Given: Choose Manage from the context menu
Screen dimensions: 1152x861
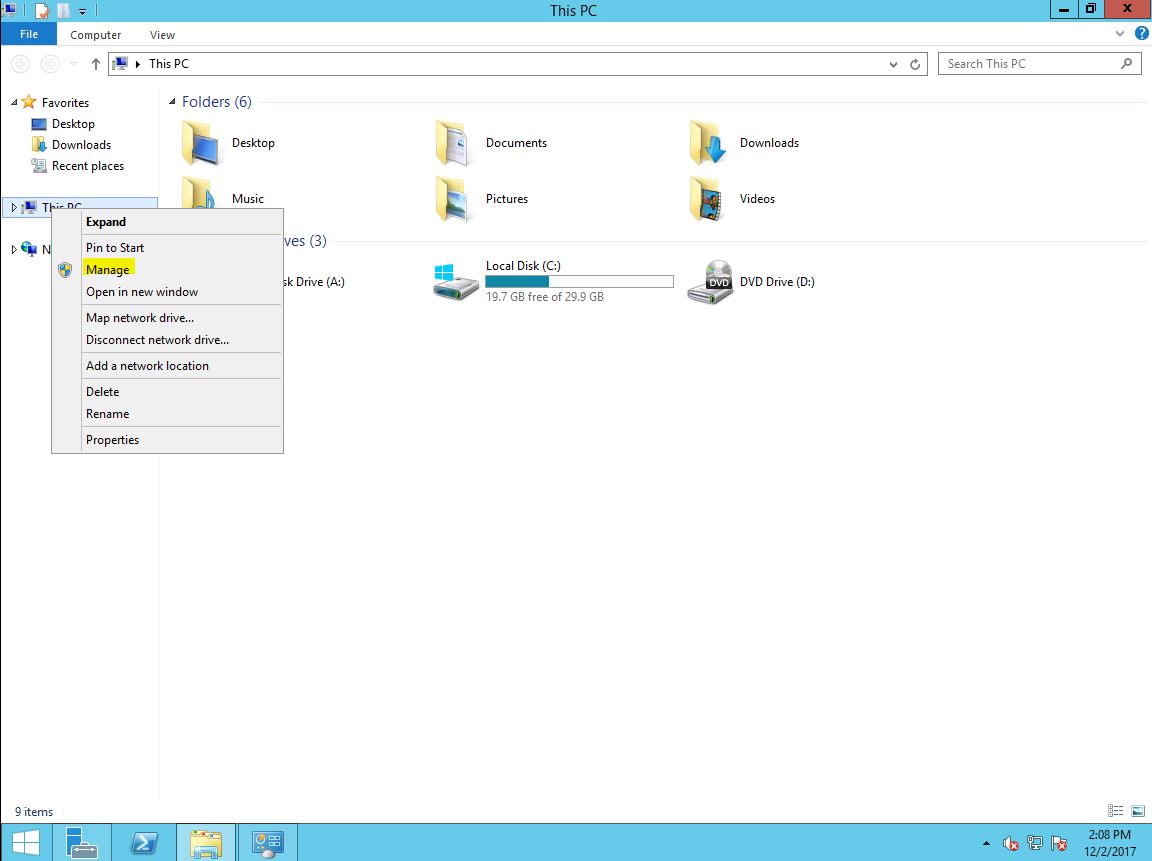Looking at the screenshot, I should pos(108,270).
